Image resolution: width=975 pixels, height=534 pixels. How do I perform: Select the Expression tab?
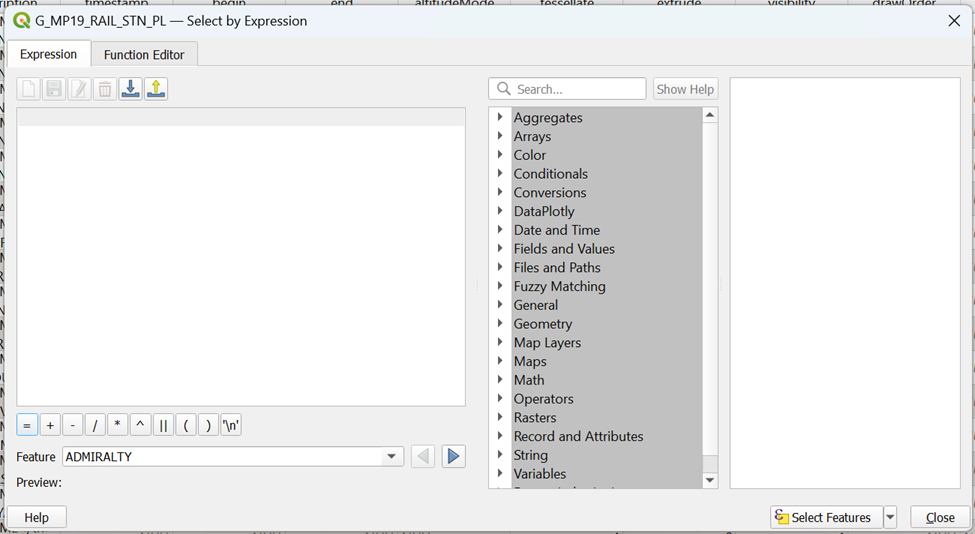pyautogui.click(x=48, y=54)
